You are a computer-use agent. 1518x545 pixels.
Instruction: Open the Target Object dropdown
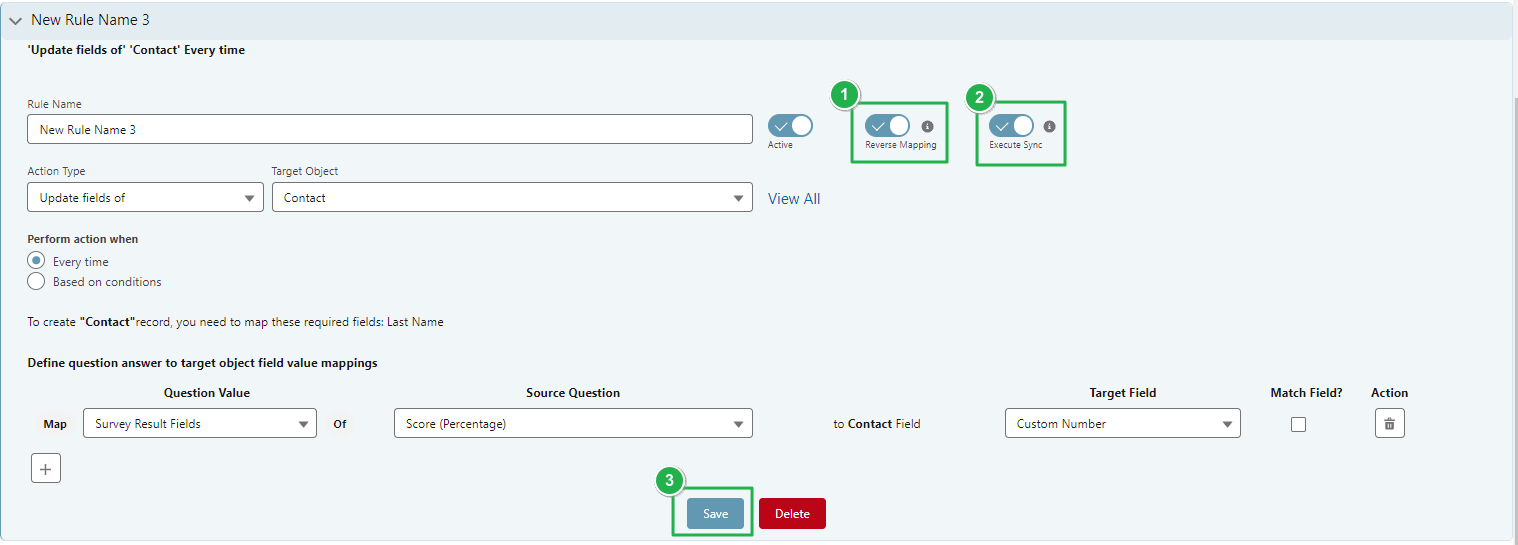511,198
